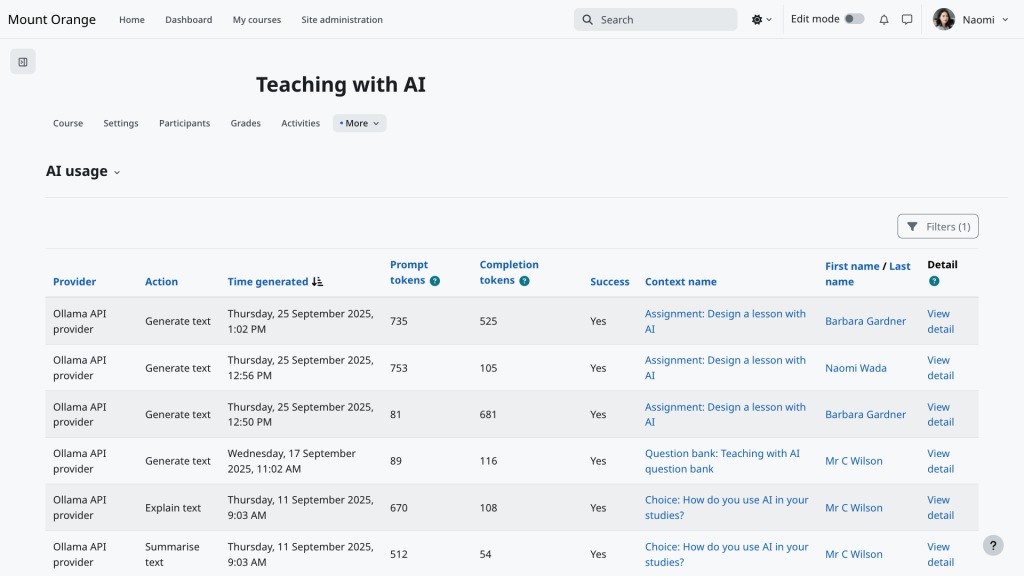Sort by Prompt tokens column
The image size is (1024, 576).
(409, 272)
